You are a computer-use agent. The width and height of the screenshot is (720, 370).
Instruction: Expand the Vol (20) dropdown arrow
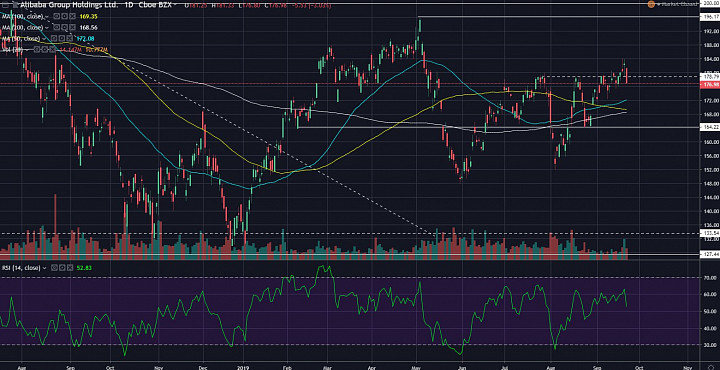point(27,50)
